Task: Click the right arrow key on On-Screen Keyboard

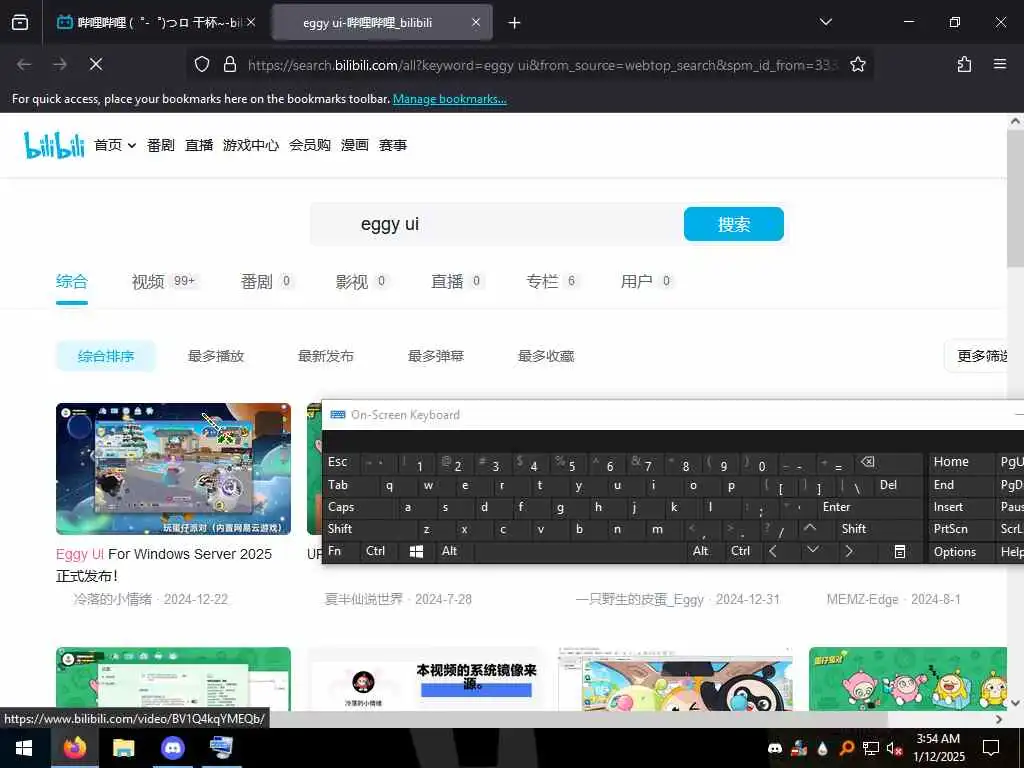Action: [x=848, y=552]
